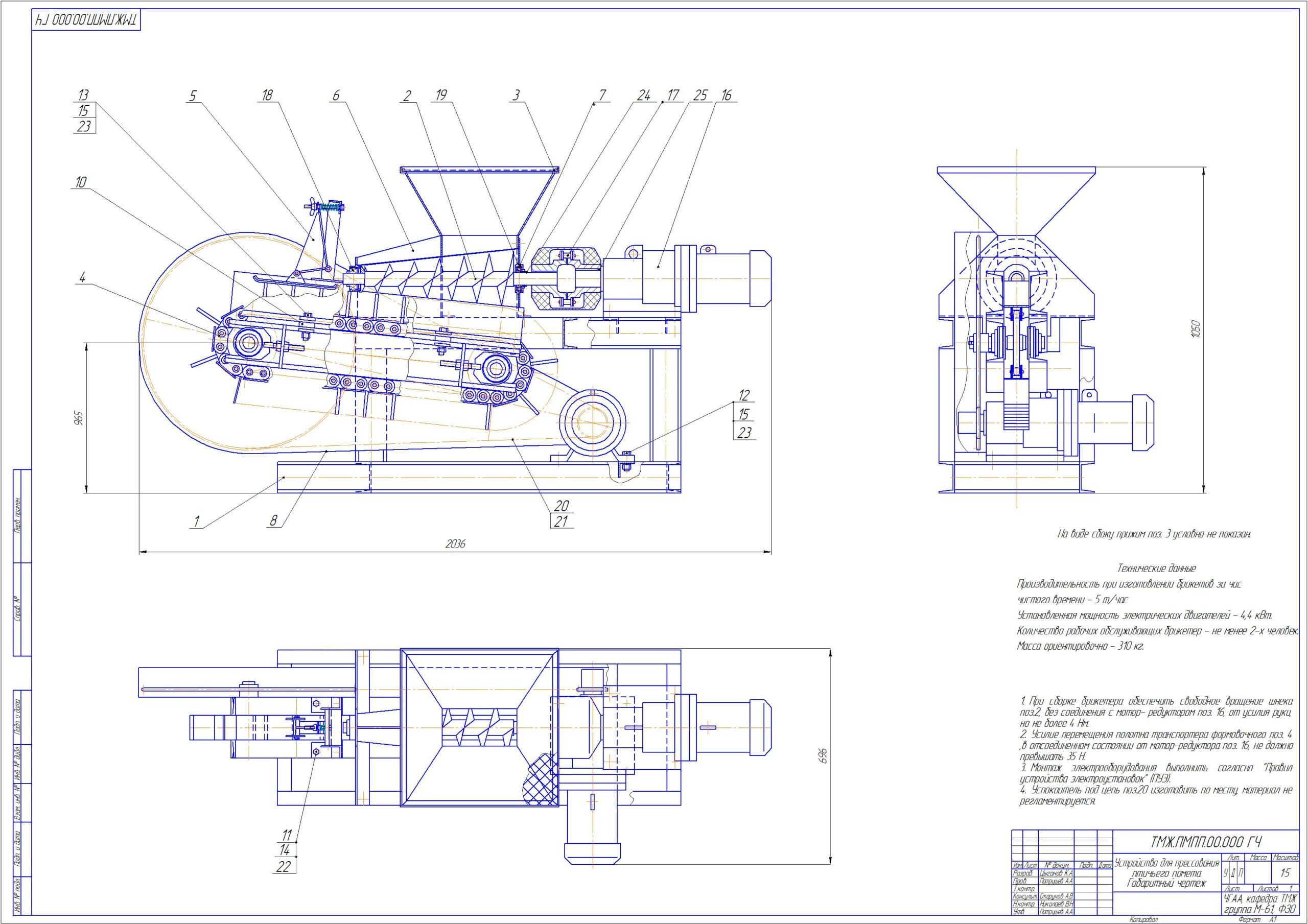Click the overall length dimension 2036
Image resolution: width=1308 pixels, height=924 pixels.
(455, 544)
